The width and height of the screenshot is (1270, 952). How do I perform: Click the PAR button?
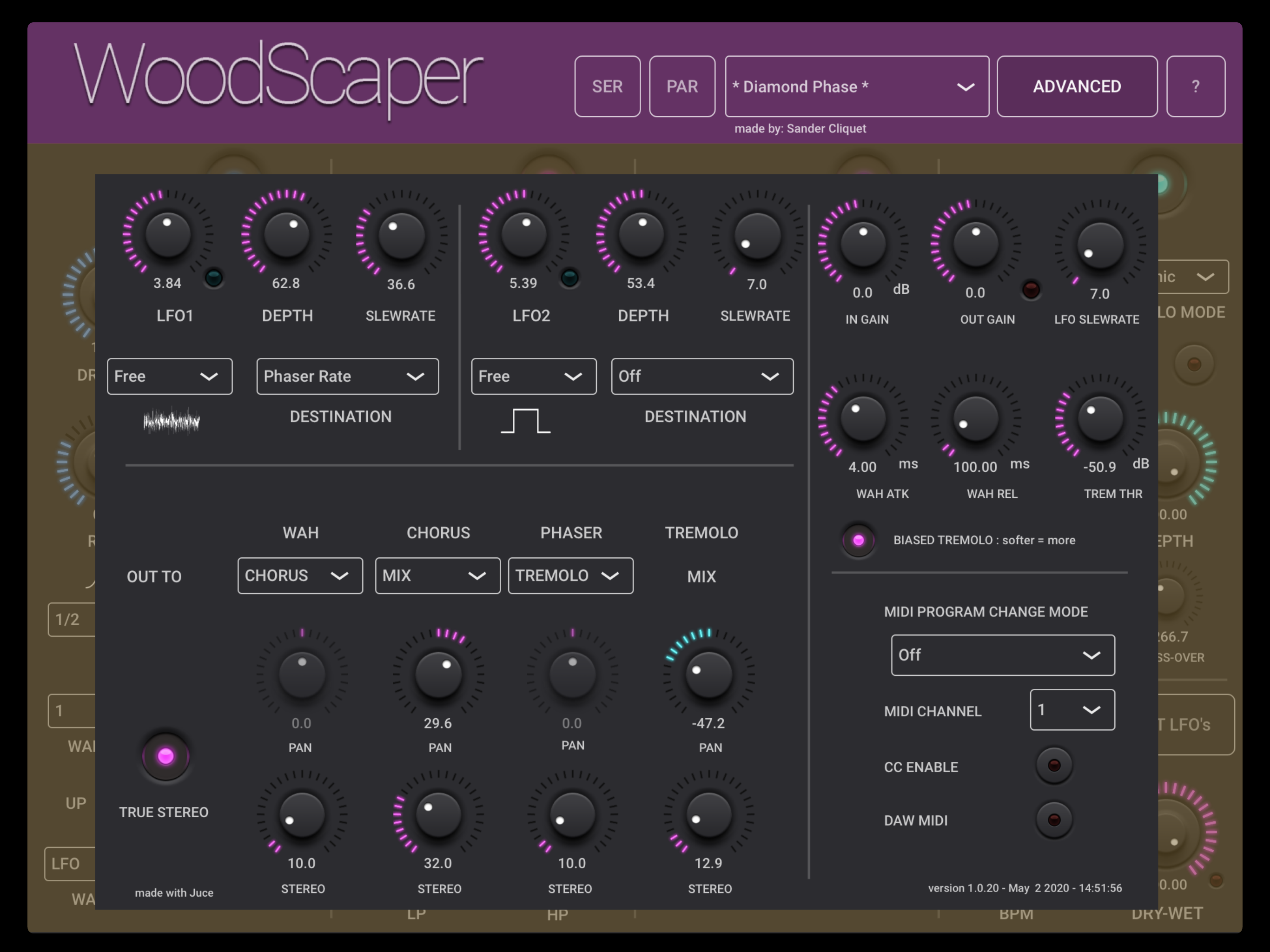point(682,86)
